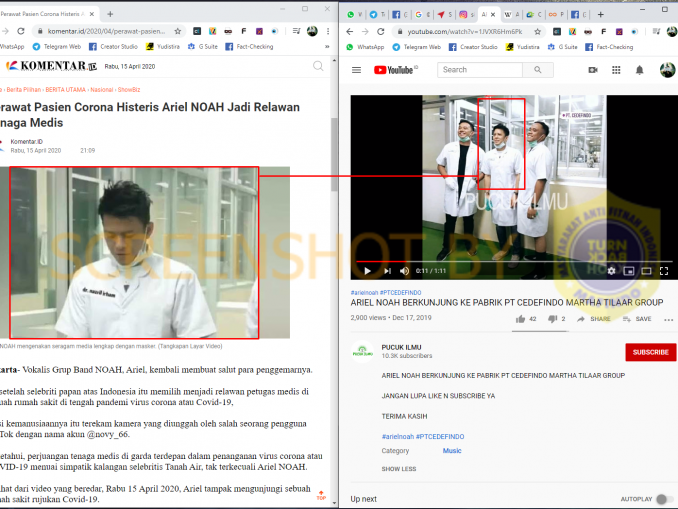The height and width of the screenshot is (509, 678).
Task: Reload the Komentar browser window
Action: [x=21, y=31]
